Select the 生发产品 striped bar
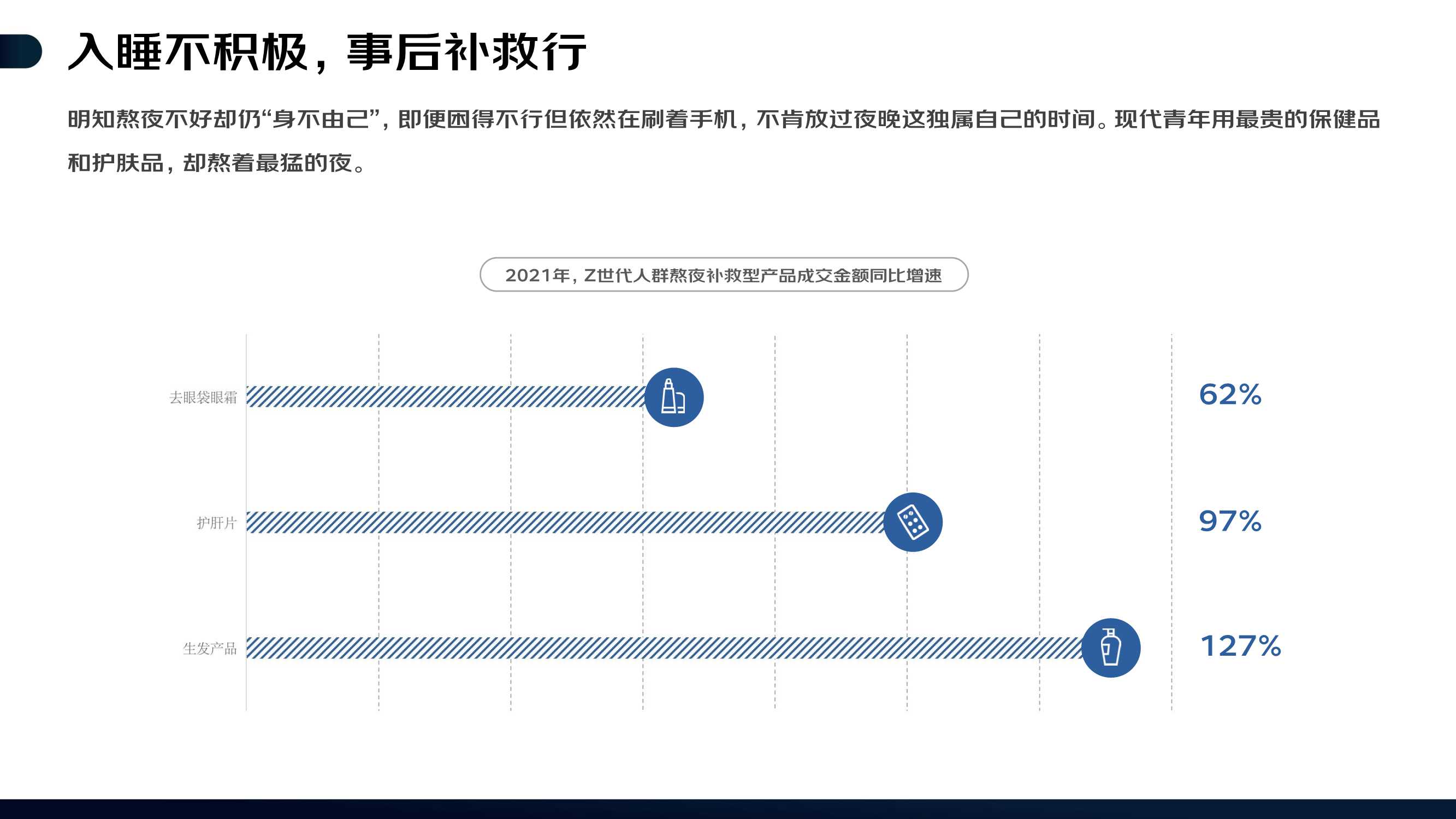 pyautogui.click(x=665, y=648)
